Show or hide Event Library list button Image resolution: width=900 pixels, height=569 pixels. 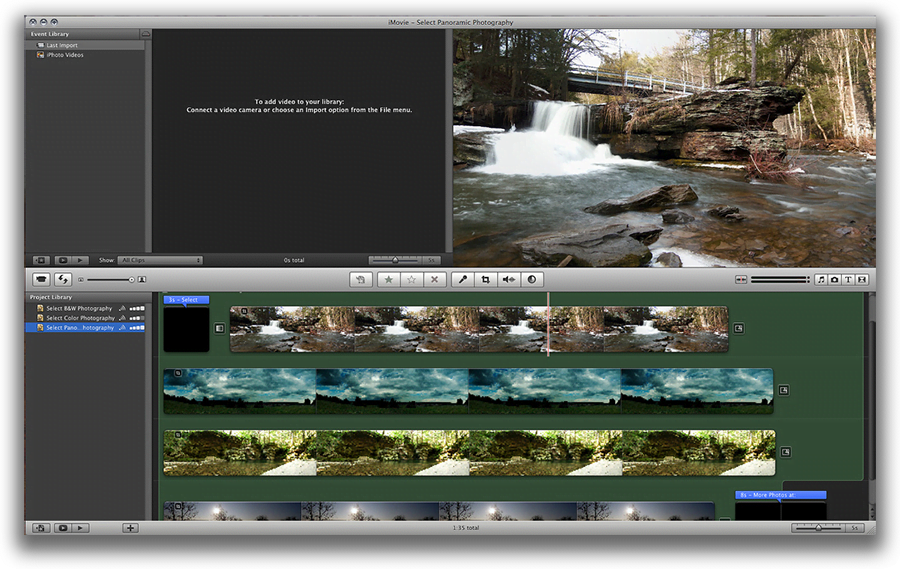41,260
